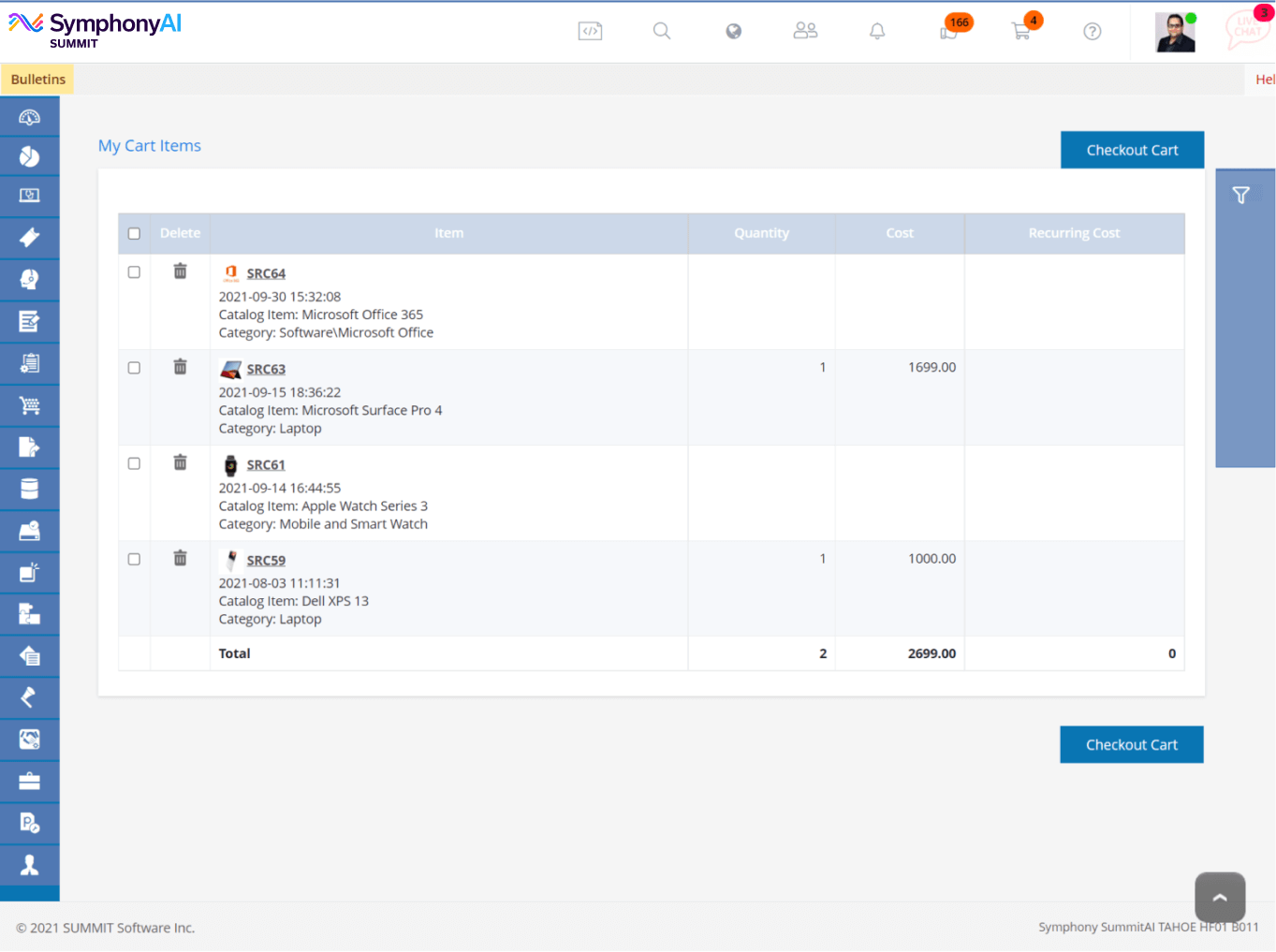Open the database cylinder sidebar icon
The width and height of the screenshot is (1276, 952).
point(29,489)
